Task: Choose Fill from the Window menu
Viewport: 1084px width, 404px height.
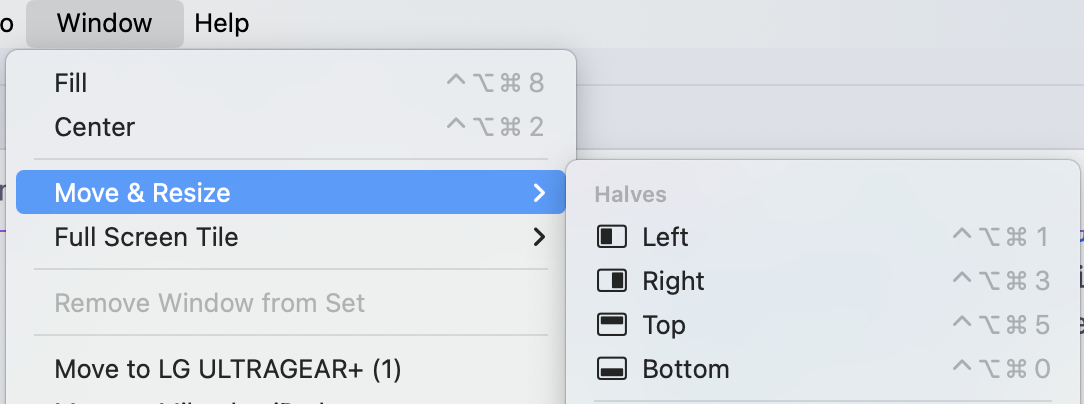Action: point(71,83)
